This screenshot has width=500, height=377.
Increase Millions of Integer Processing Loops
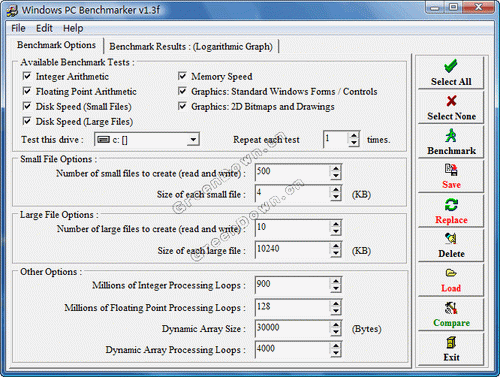tap(336, 281)
